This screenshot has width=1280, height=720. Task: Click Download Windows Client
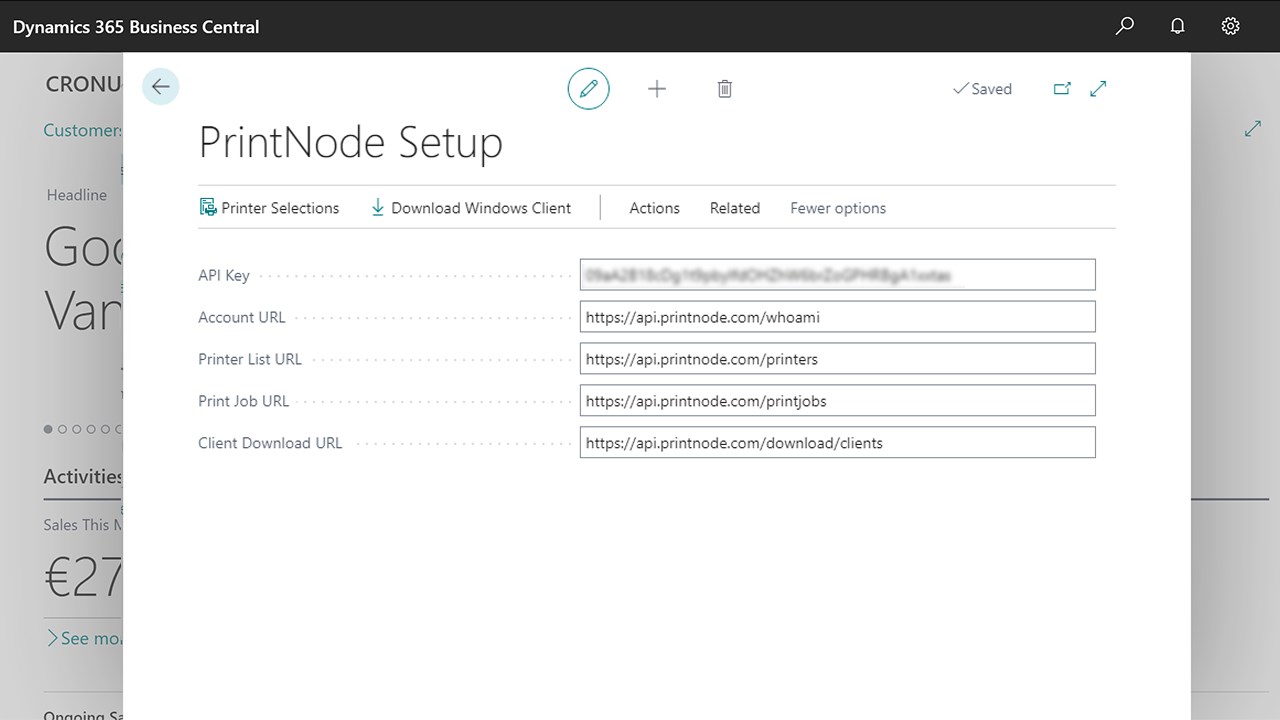[x=471, y=208]
